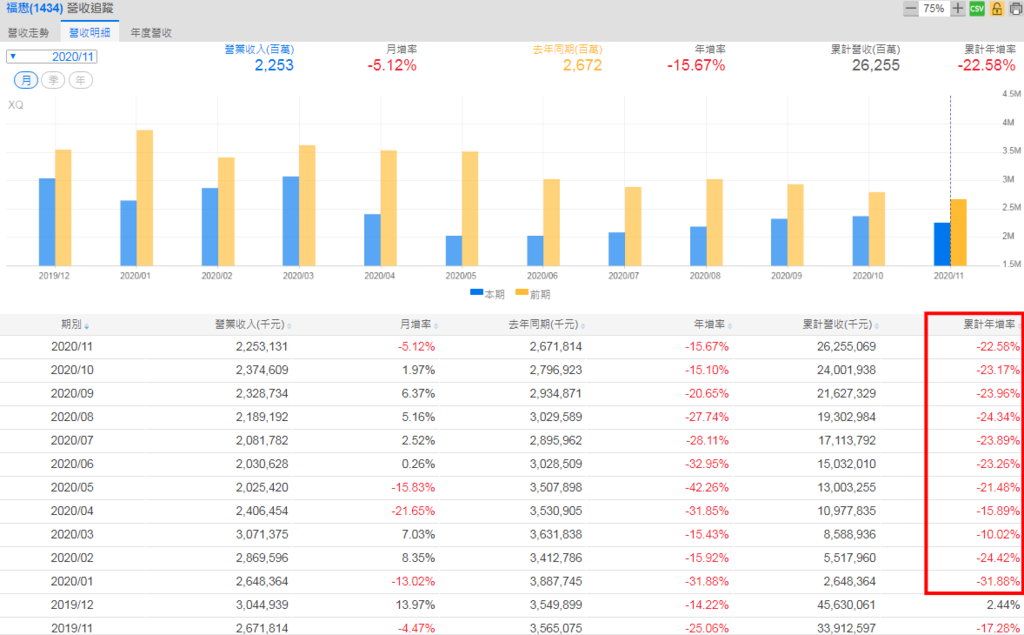
Task: Sort by 月增率 column header
Action: point(417,325)
